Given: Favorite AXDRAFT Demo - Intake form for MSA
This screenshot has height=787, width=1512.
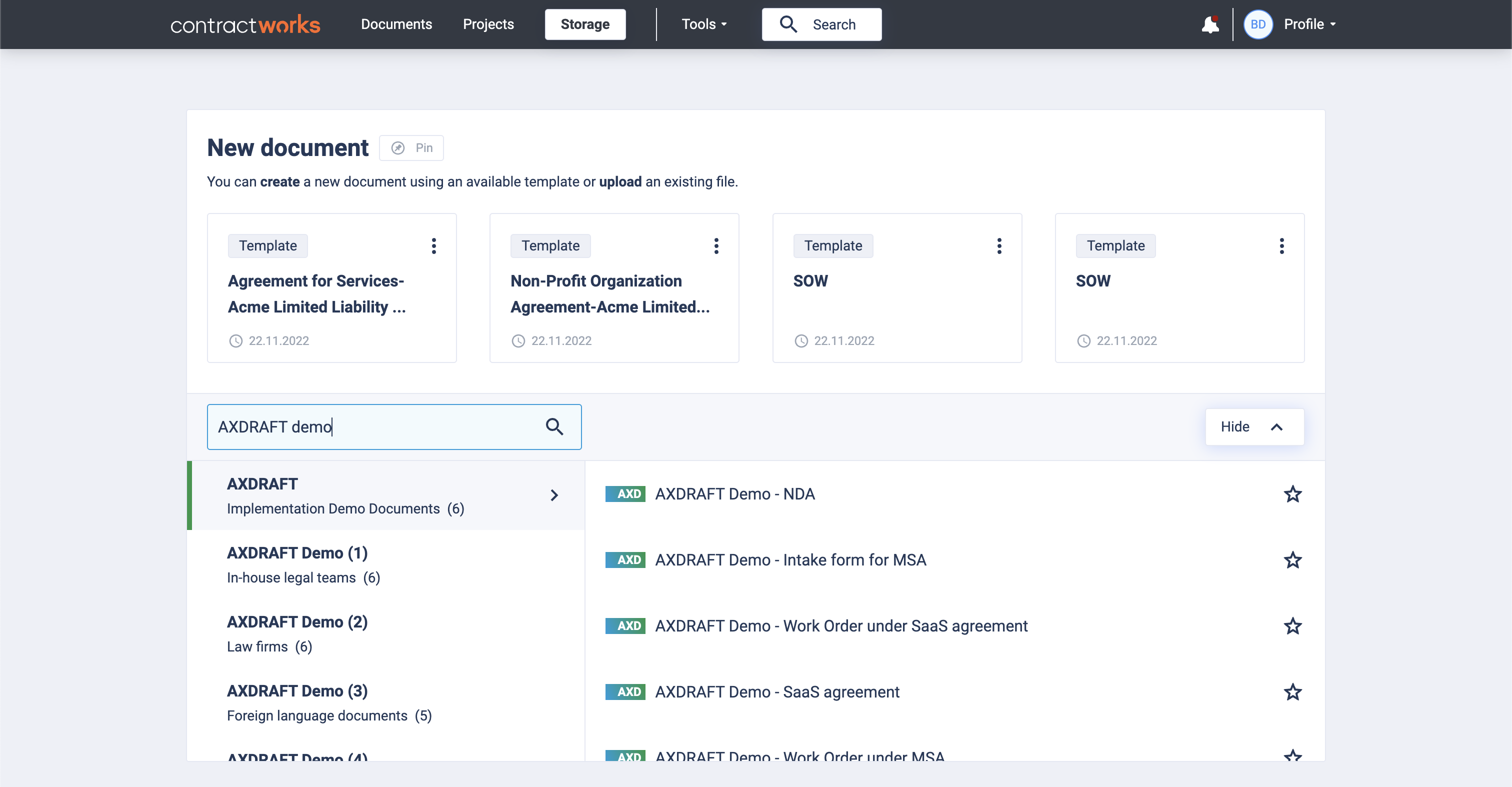Looking at the screenshot, I should (x=1292, y=560).
